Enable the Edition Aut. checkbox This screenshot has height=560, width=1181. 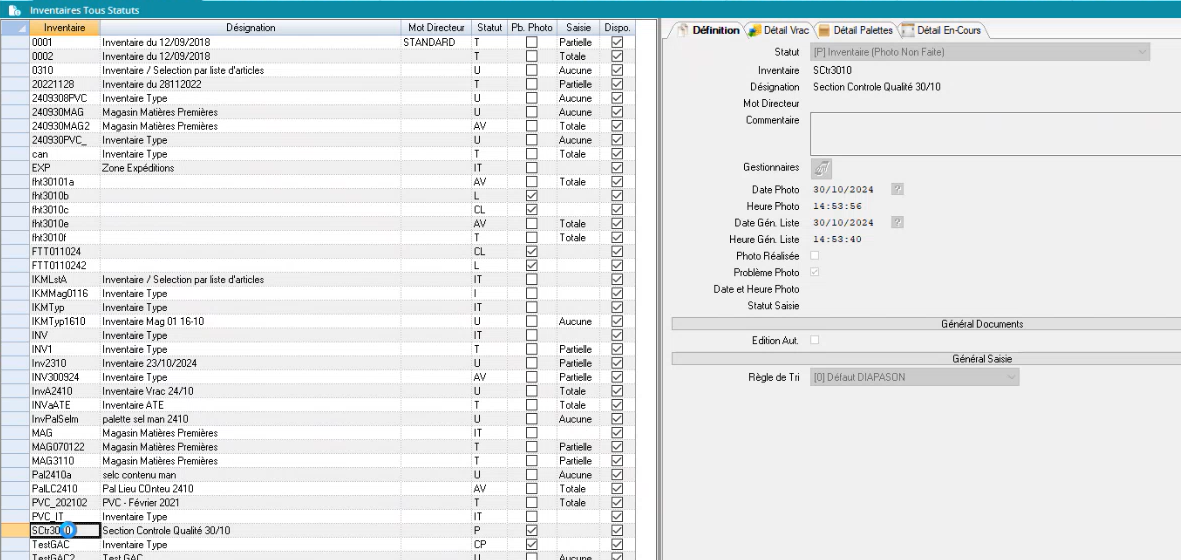point(814,341)
